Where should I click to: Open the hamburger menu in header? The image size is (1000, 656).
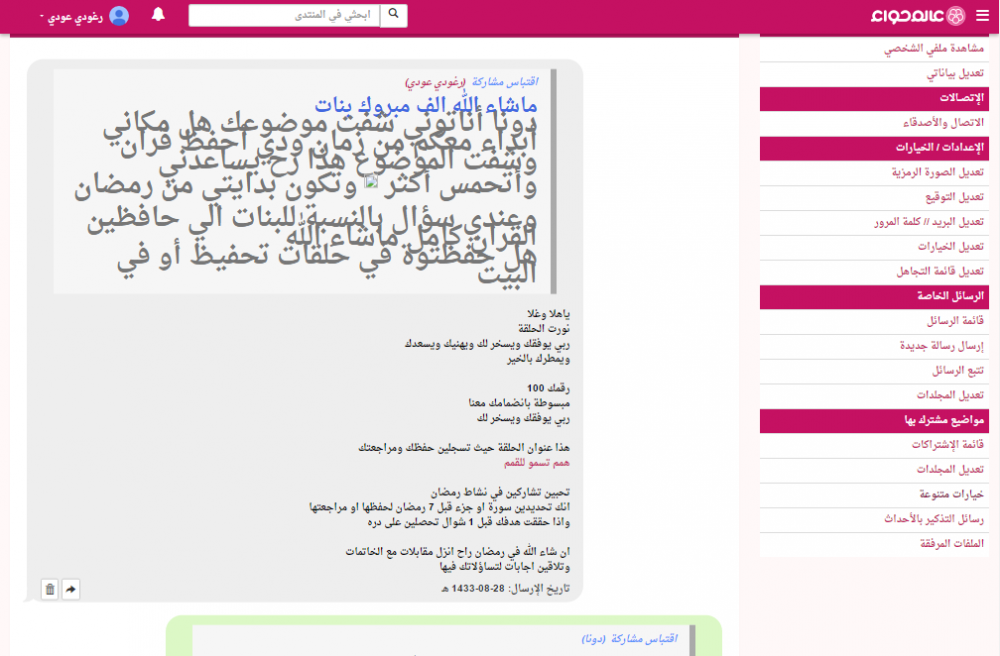(982, 15)
